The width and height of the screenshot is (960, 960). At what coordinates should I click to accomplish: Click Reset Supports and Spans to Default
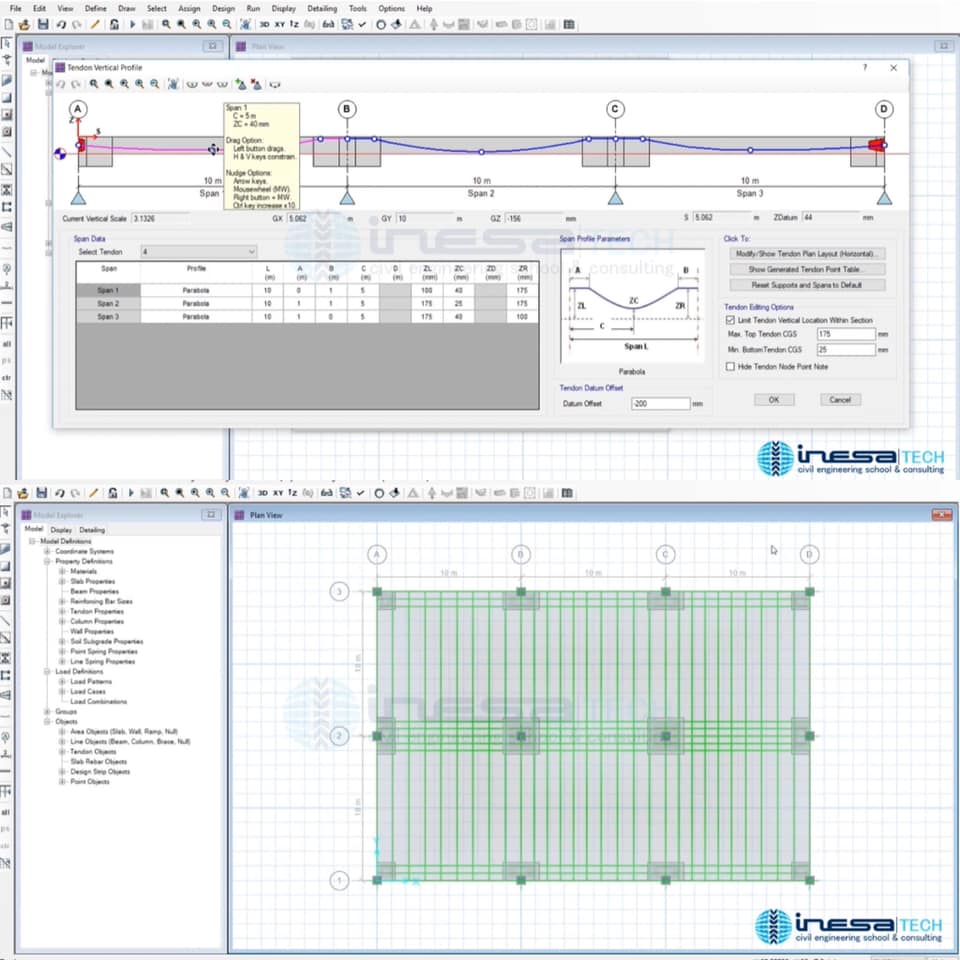pyautogui.click(x=807, y=285)
